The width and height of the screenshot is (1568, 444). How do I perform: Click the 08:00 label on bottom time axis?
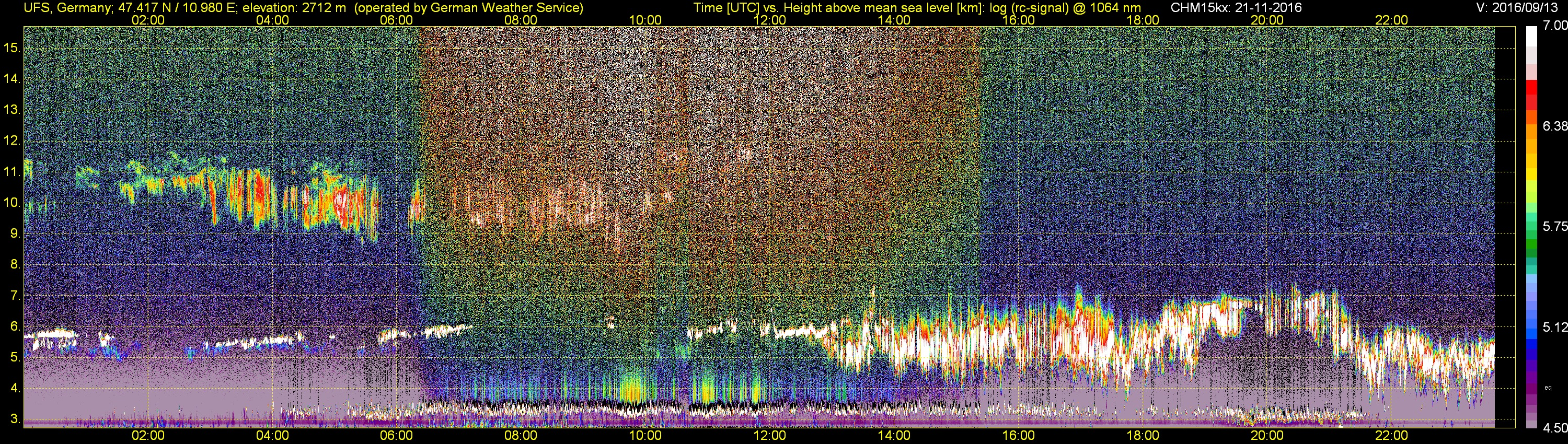[521, 436]
